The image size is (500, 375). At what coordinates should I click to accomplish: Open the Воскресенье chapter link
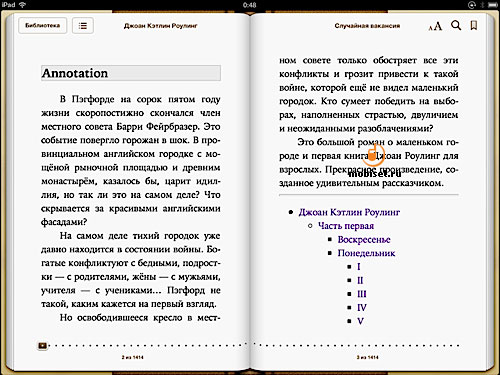364,240
